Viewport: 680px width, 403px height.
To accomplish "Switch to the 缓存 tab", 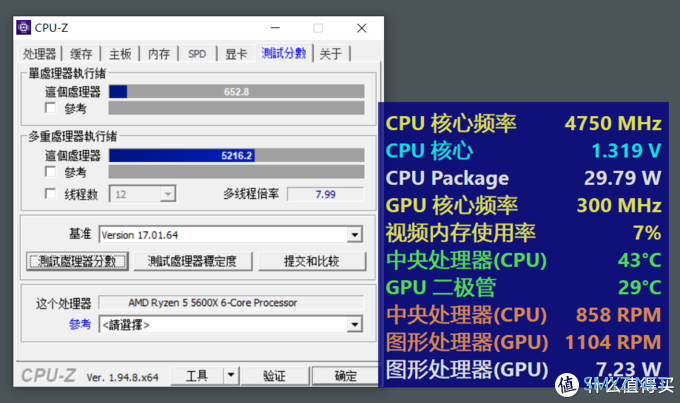I will coord(81,54).
